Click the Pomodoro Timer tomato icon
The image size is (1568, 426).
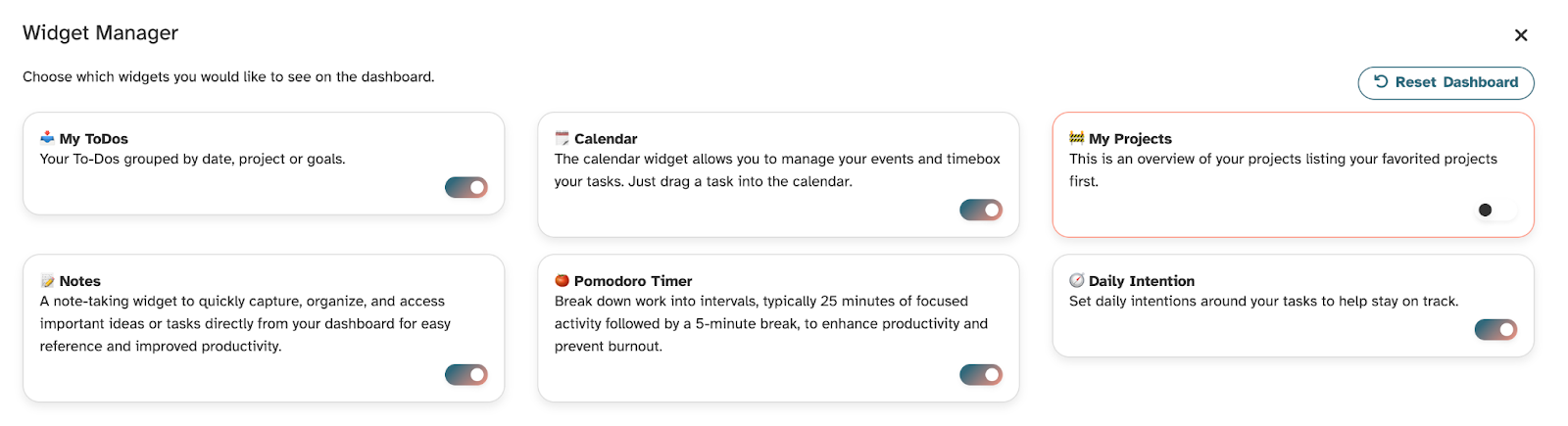(x=562, y=281)
